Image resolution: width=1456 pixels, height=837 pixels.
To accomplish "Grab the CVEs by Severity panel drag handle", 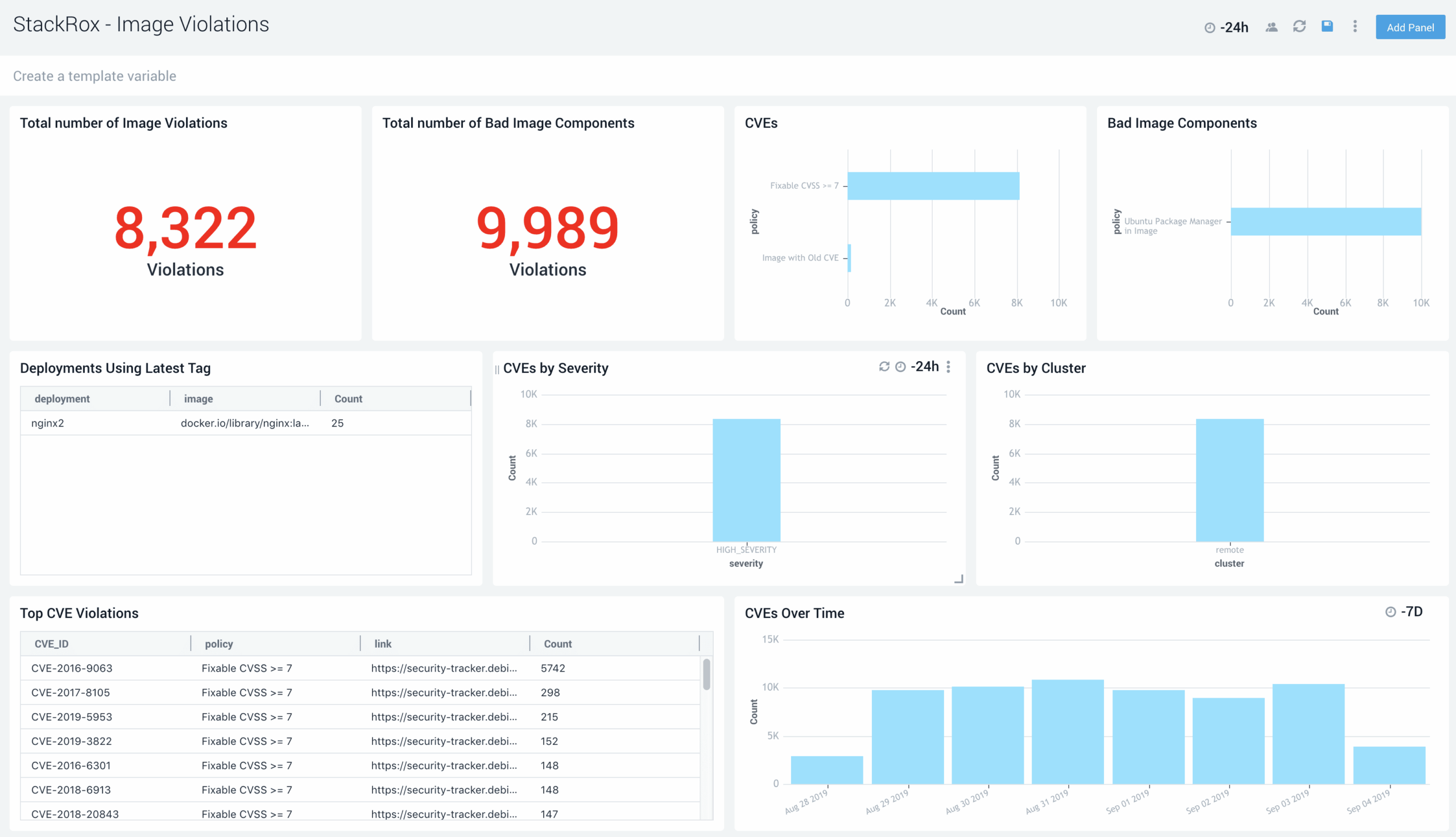I will [497, 369].
